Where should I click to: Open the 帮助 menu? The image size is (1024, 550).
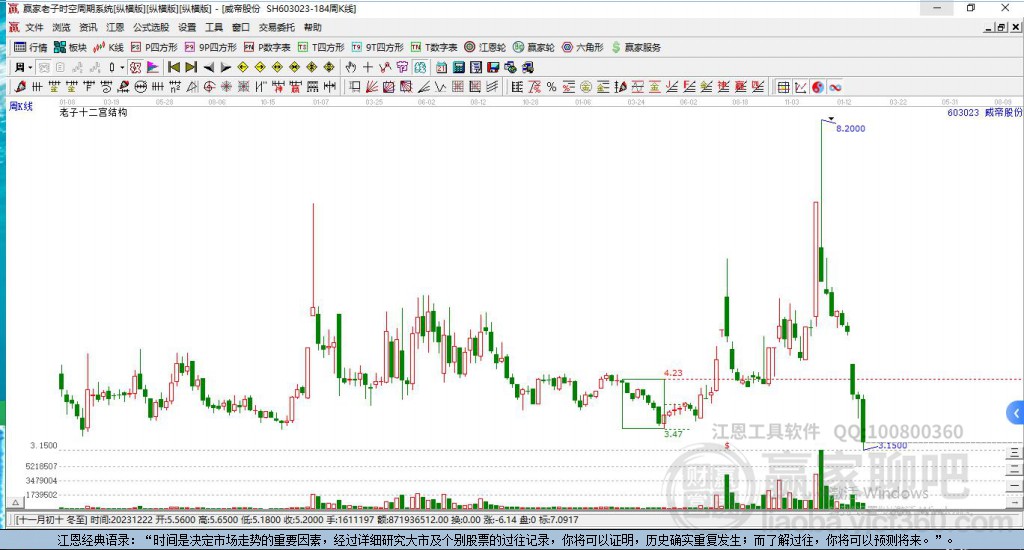point(313,27)
